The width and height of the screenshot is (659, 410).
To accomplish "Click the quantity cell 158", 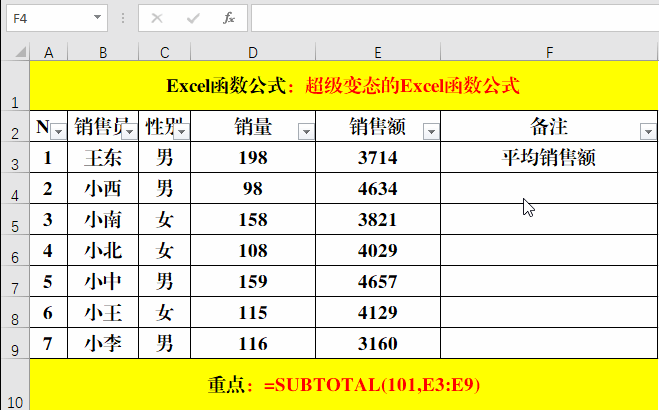I will click(x=253, y=219).
